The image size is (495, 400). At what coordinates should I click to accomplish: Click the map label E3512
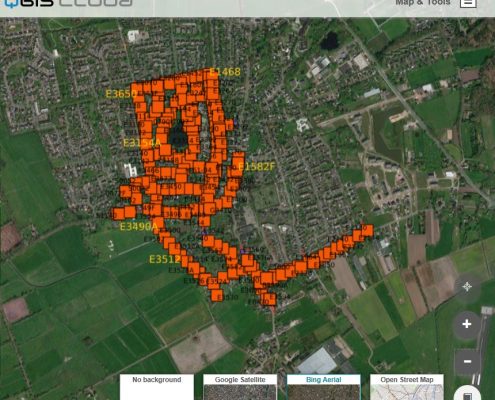tap(165, 259)
